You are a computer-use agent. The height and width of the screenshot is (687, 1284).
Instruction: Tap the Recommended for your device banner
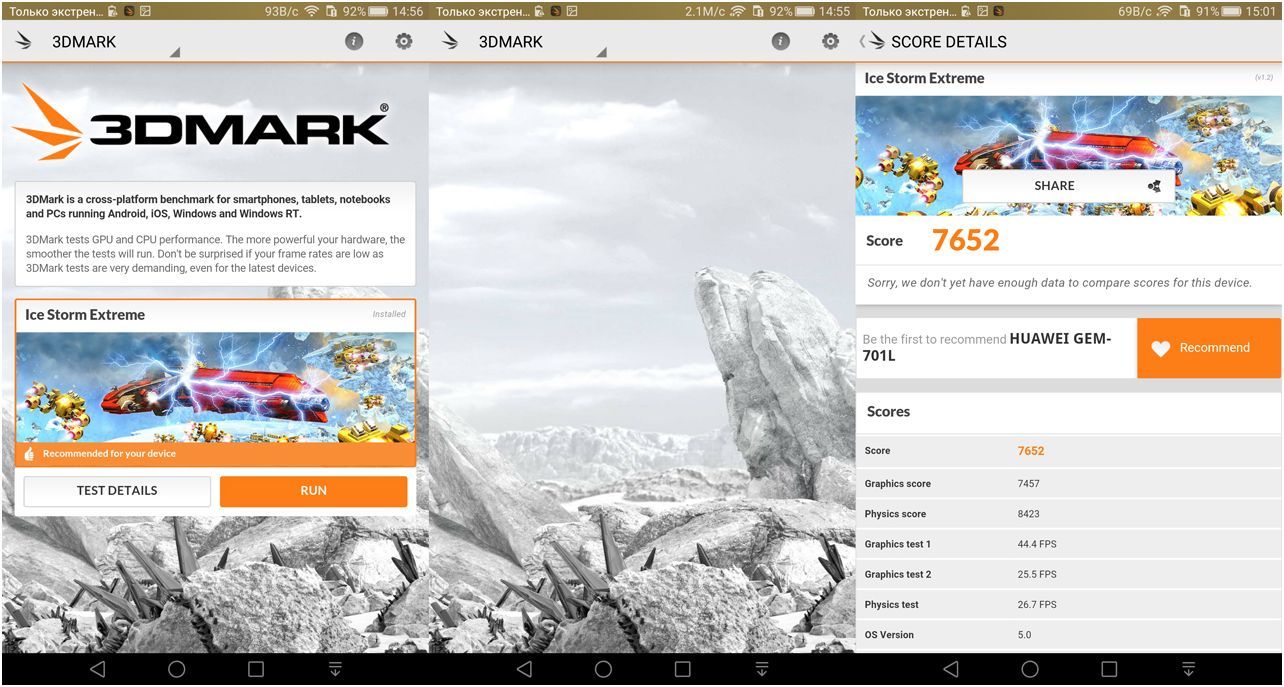215,454
